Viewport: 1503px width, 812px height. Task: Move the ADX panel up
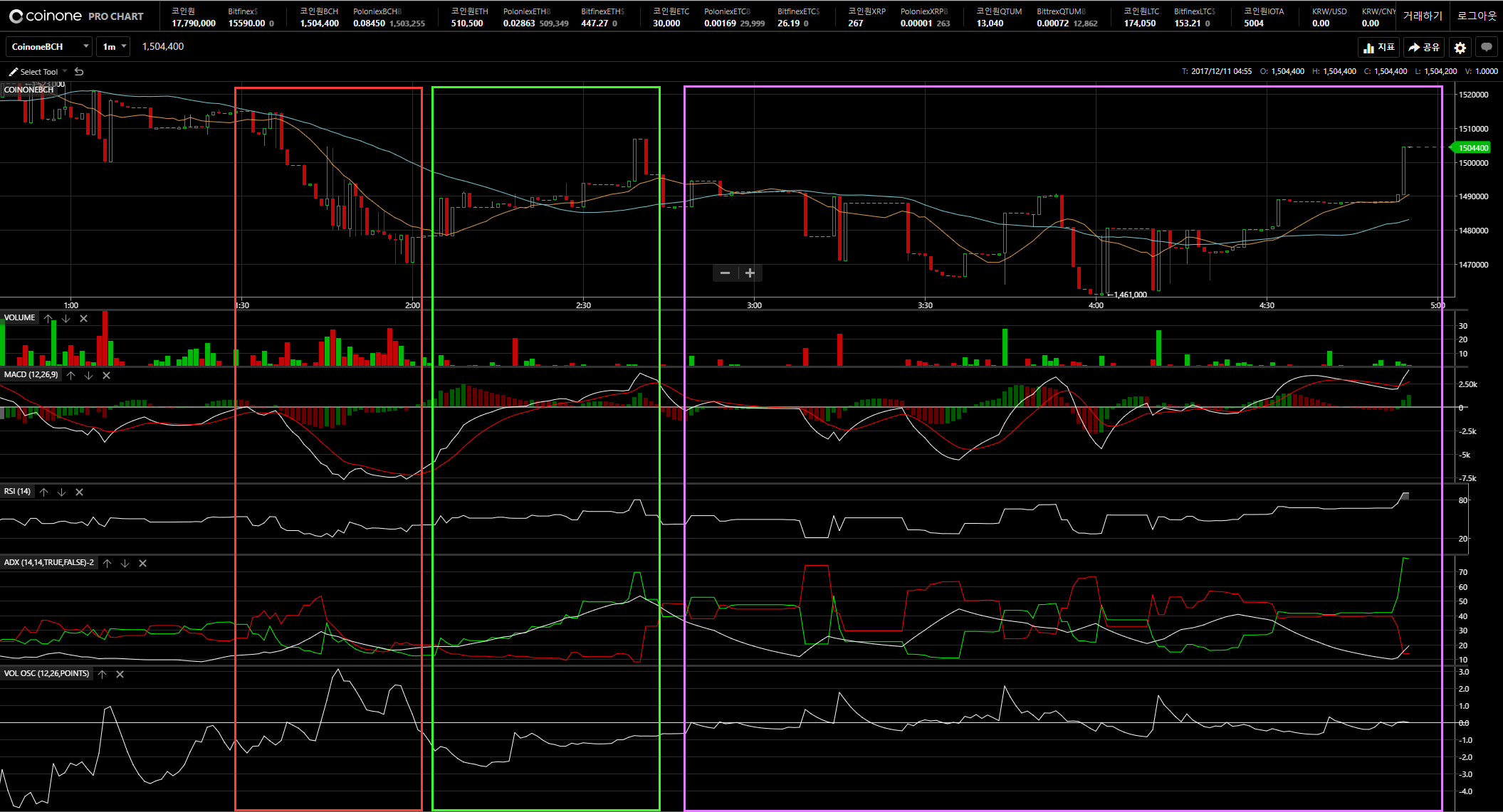pyautogui.click(x=108, y=564)
